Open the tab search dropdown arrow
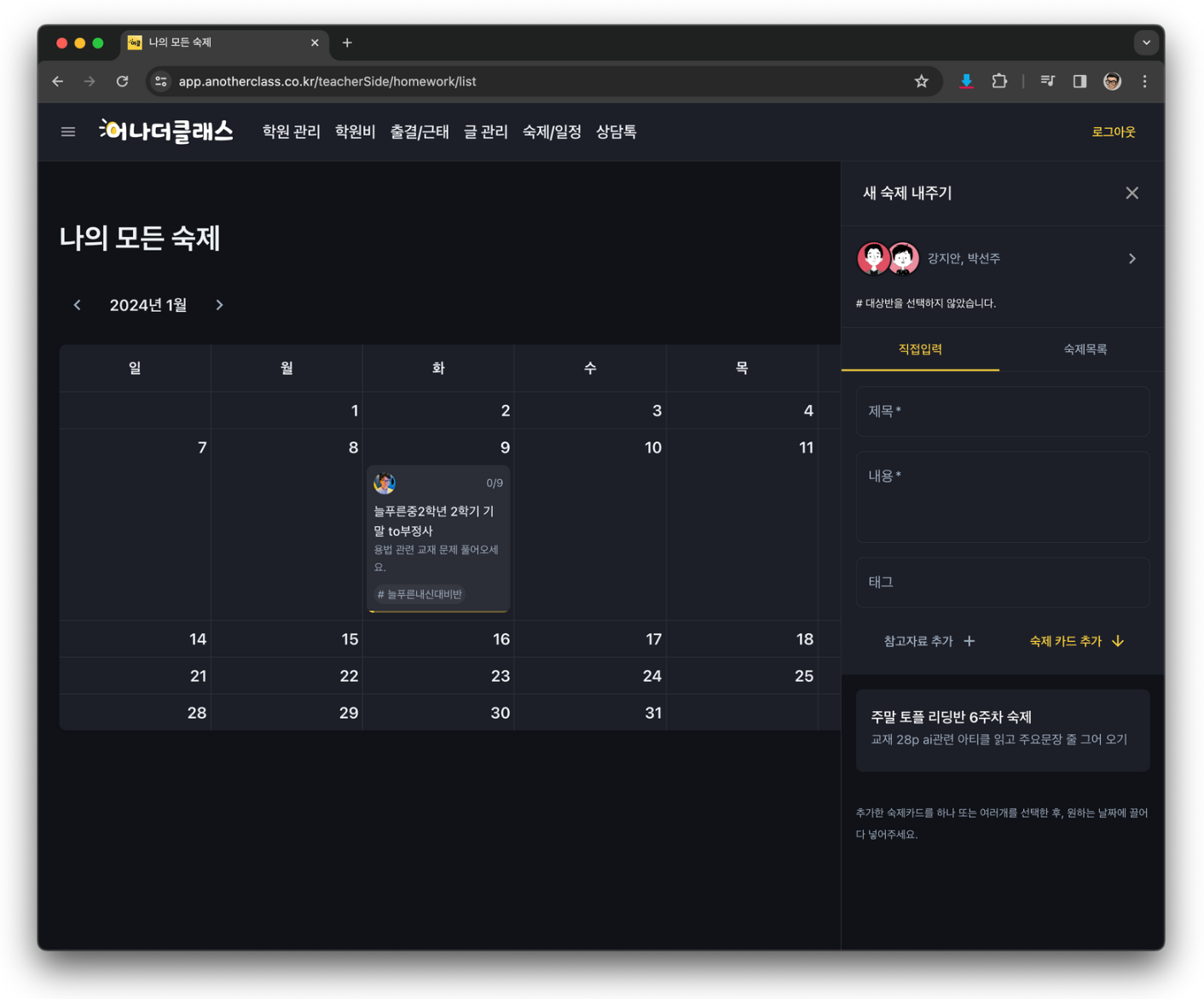The image size is (1204, 999). (x=1146, y=43)
